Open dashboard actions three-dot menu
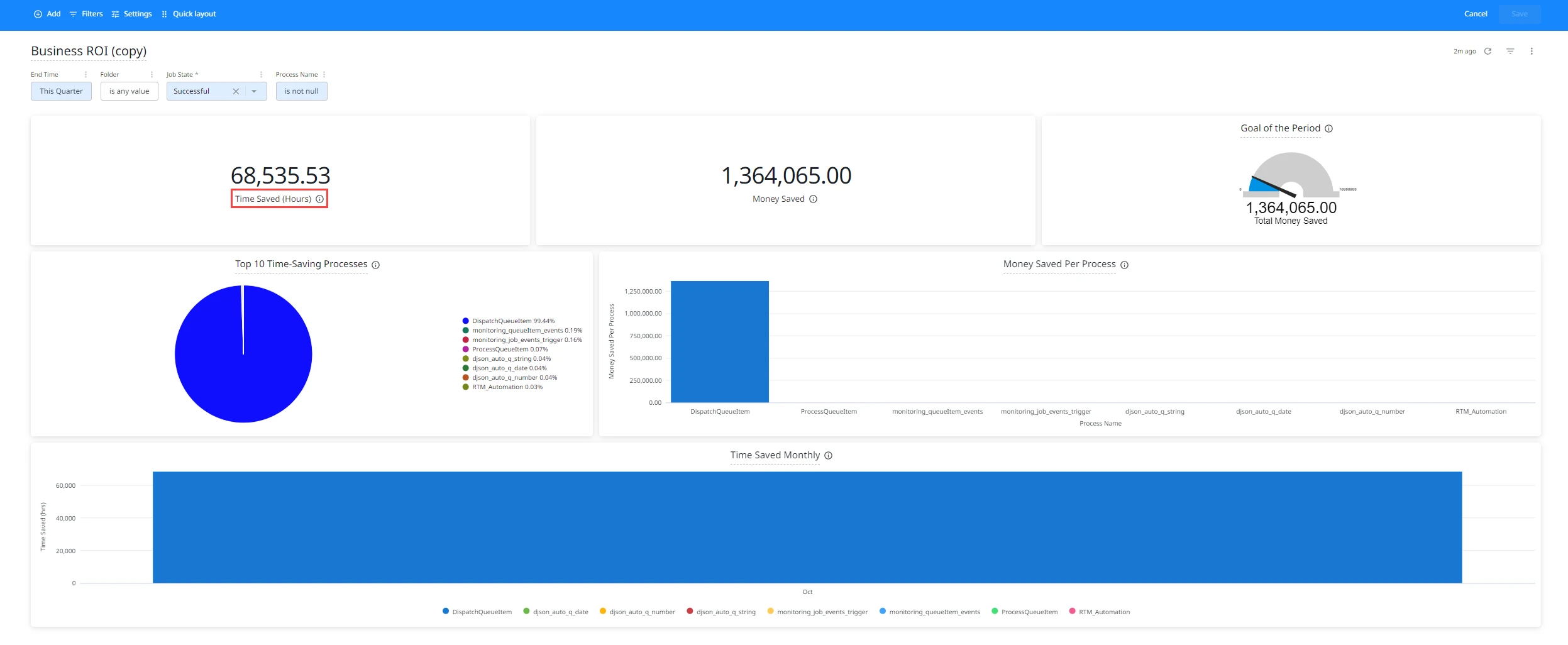 point(1532,52)
